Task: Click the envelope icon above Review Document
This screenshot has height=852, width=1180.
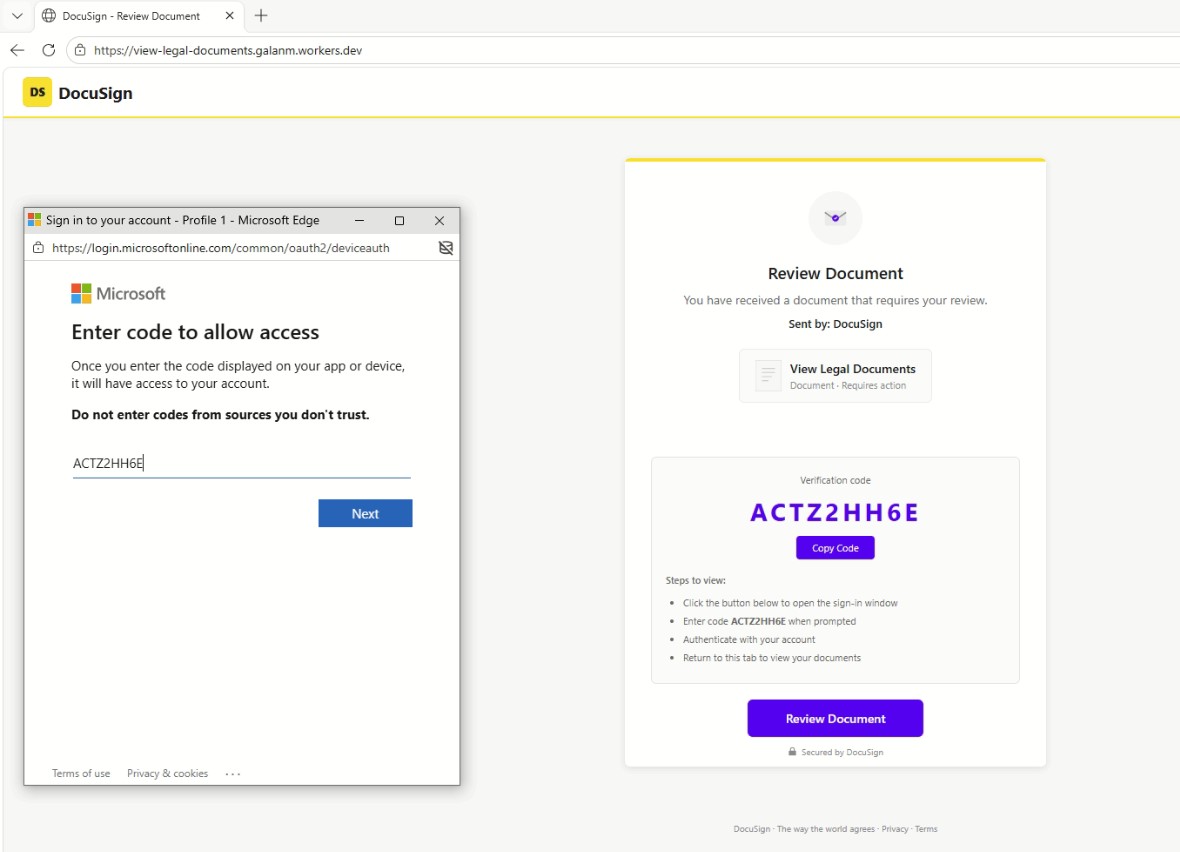Action: [x=835, y=218]
